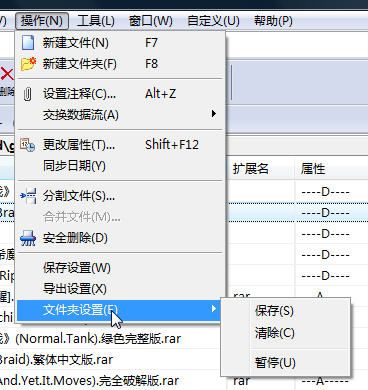Open the 自定义(U) menu
Viewport: 368px width, 390px height.
coord(213,21)
